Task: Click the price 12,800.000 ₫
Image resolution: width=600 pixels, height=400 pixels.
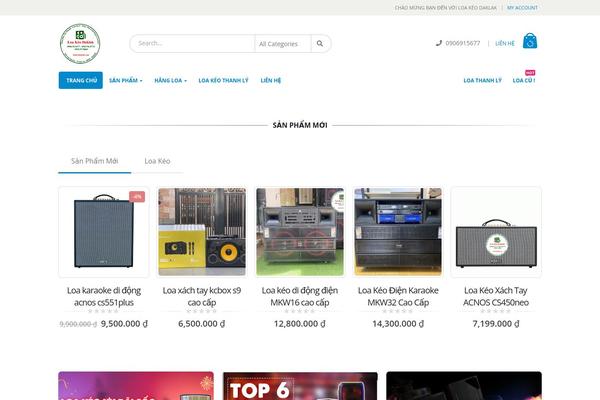Action: pos(300,324)
